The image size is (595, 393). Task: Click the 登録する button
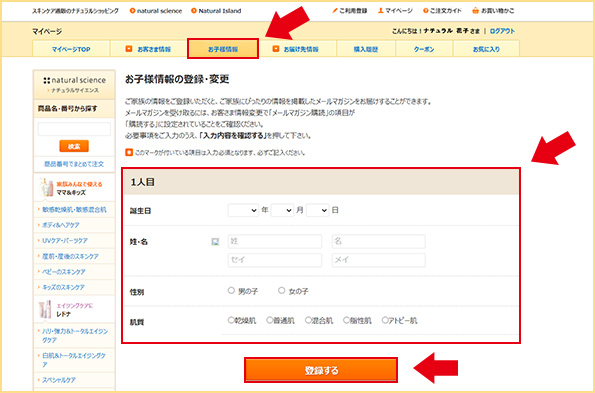(x=321, y=370)
